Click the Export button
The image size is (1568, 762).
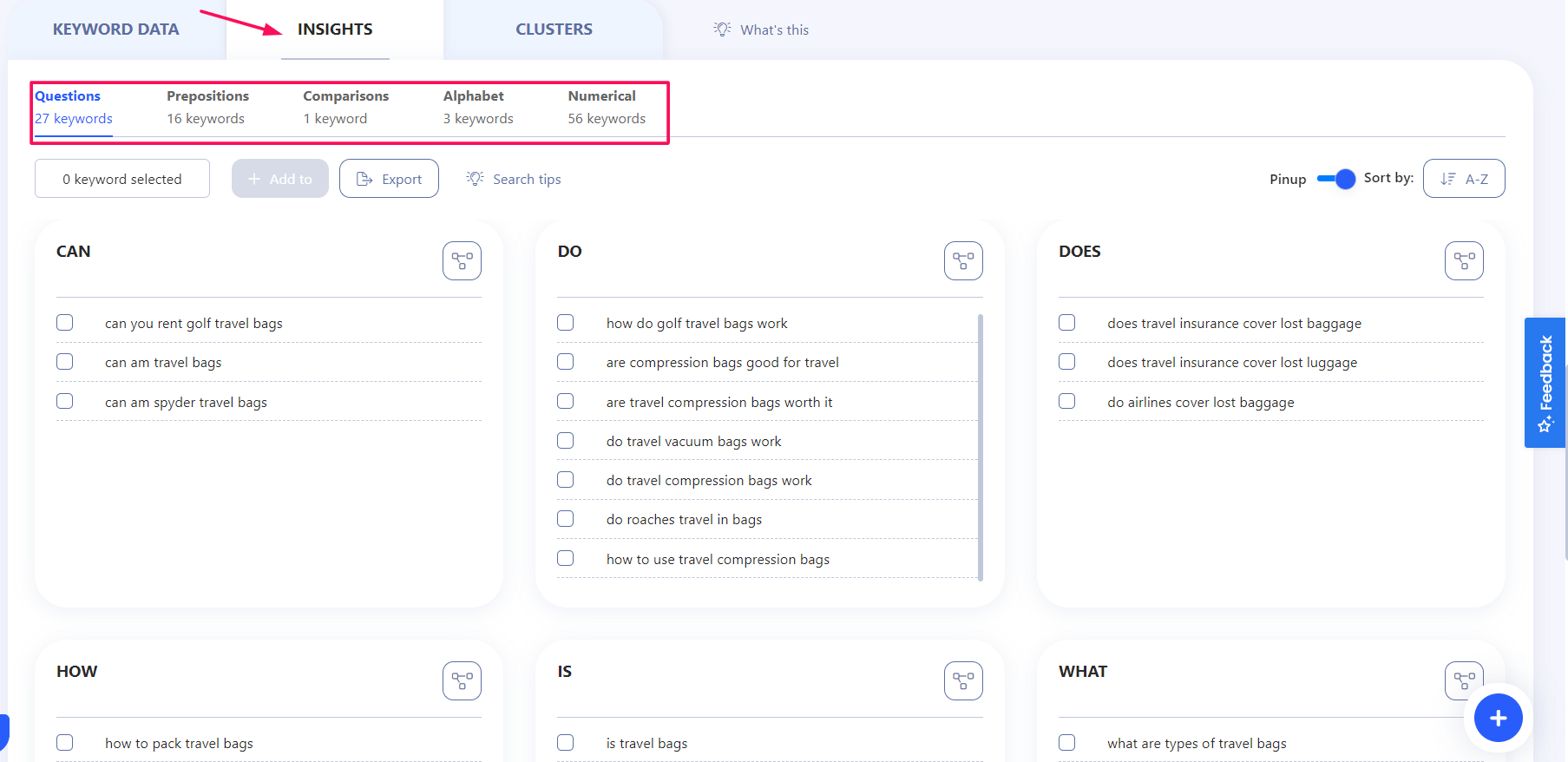pyautogui.click(x=389, y=179)
